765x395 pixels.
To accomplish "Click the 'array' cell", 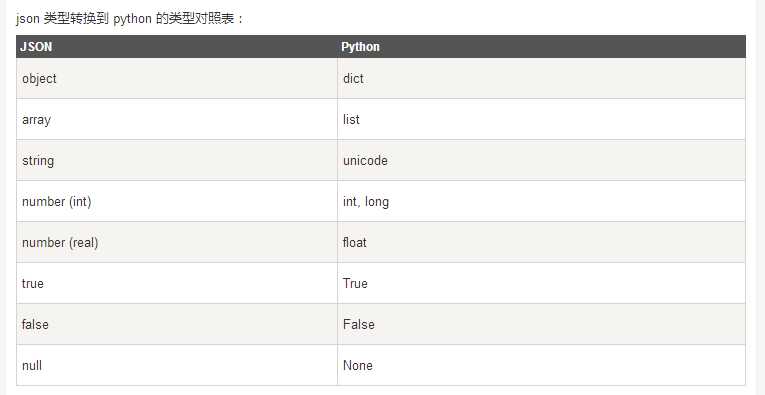I will (x=177, y=119).
